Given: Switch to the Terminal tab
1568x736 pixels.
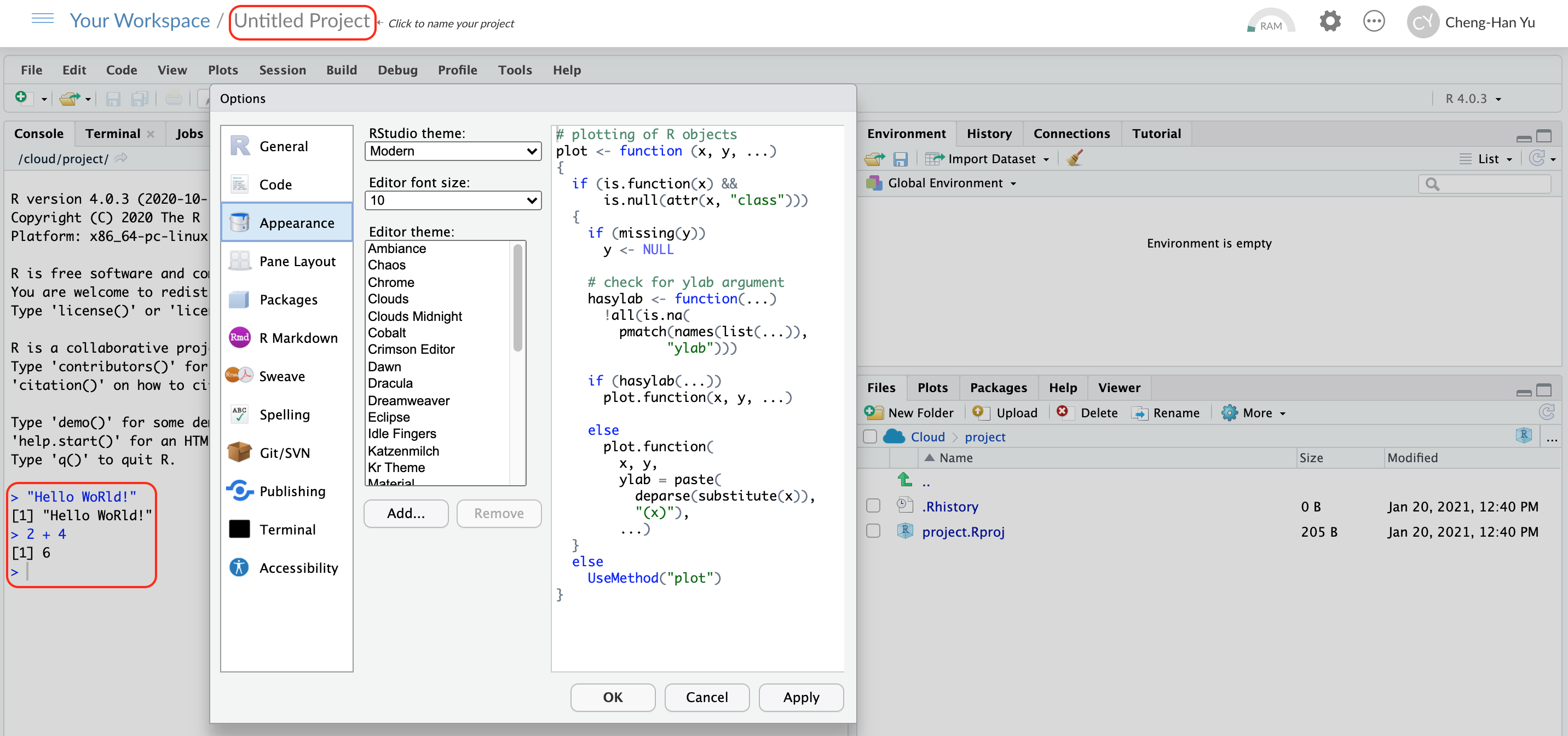Looking at the screenshot, I should [113, 133].
